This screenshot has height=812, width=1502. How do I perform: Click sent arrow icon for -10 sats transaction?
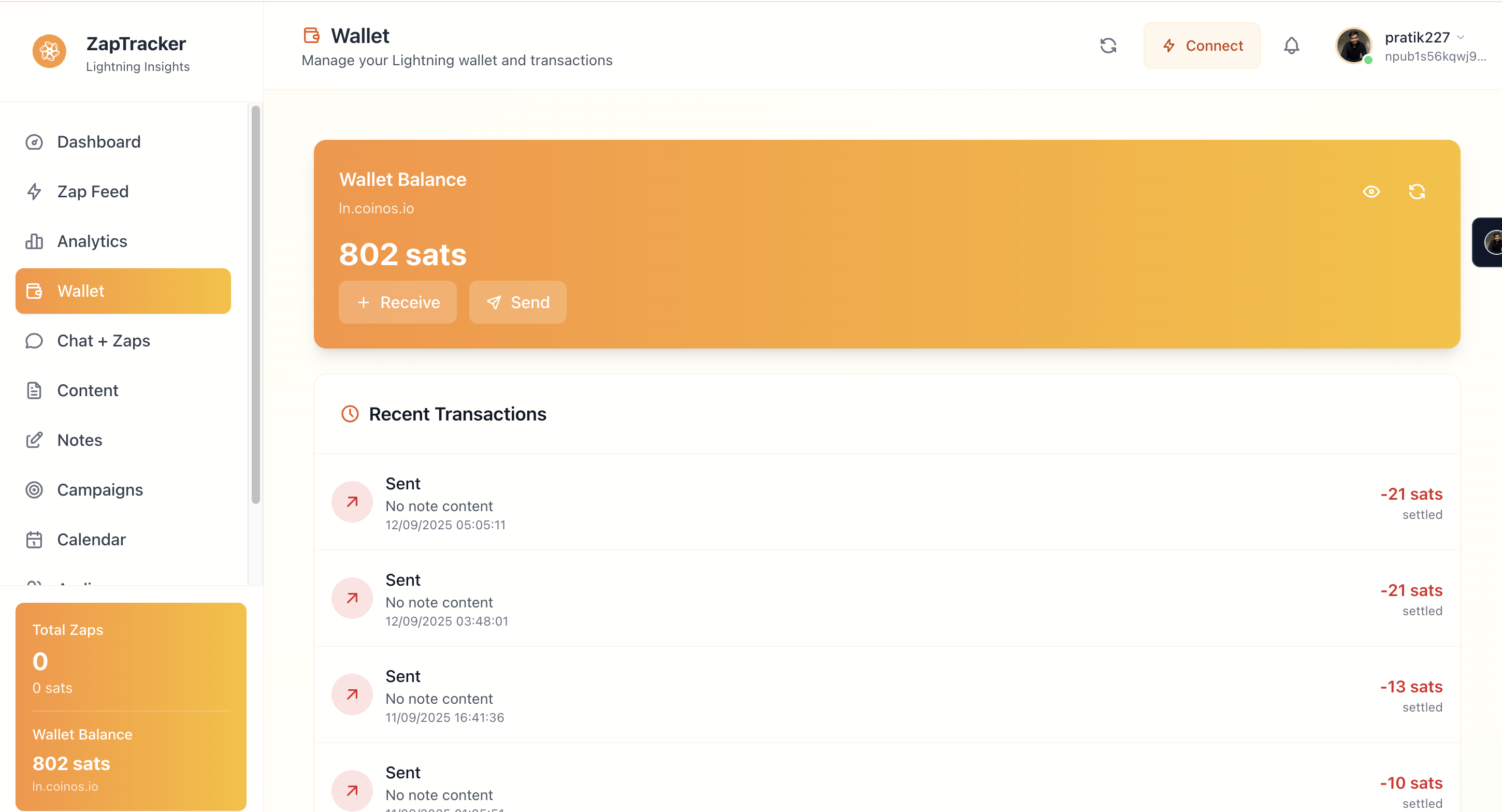[352, 790]
